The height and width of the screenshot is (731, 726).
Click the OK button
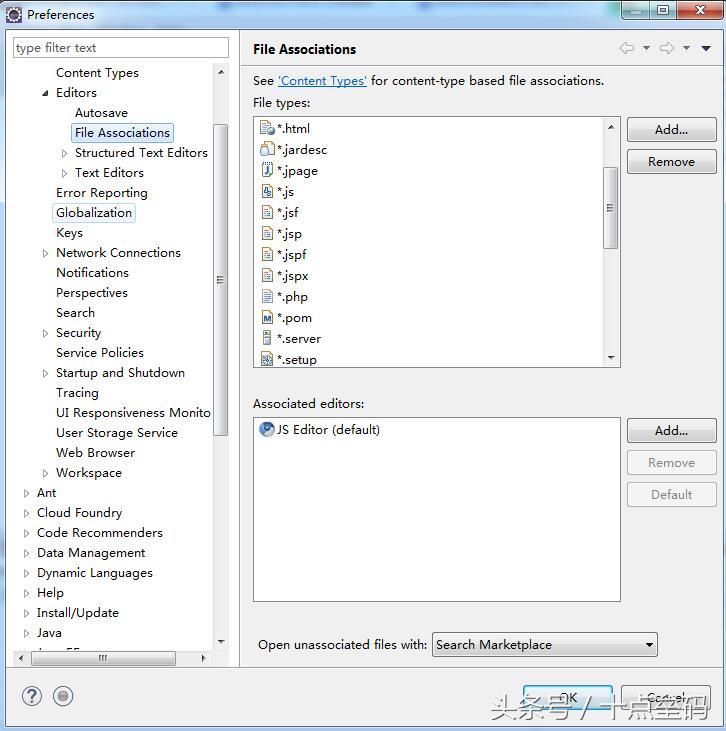pos(567,698)
